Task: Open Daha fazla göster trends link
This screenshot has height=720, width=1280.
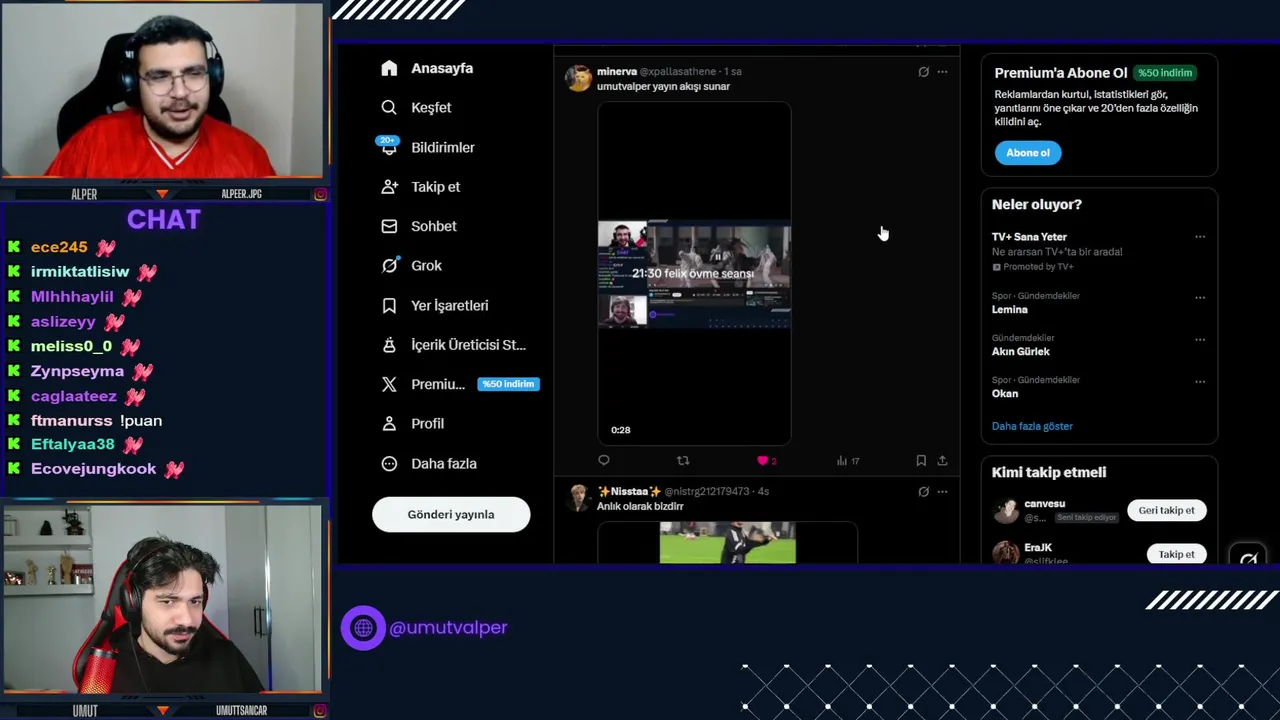Action: (1032, 426)
